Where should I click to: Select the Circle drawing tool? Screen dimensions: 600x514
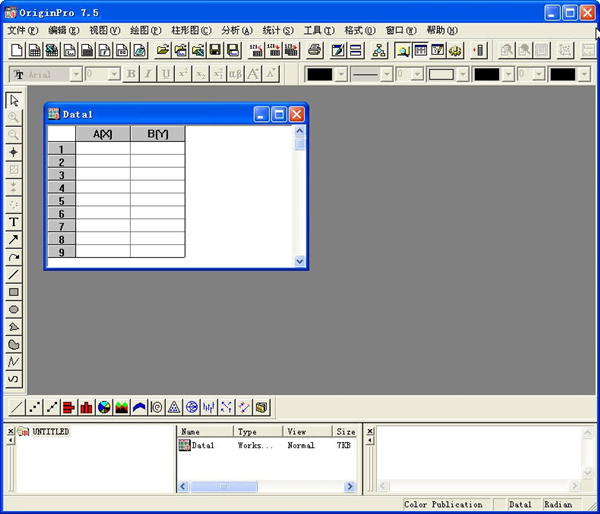click(14, 309)
